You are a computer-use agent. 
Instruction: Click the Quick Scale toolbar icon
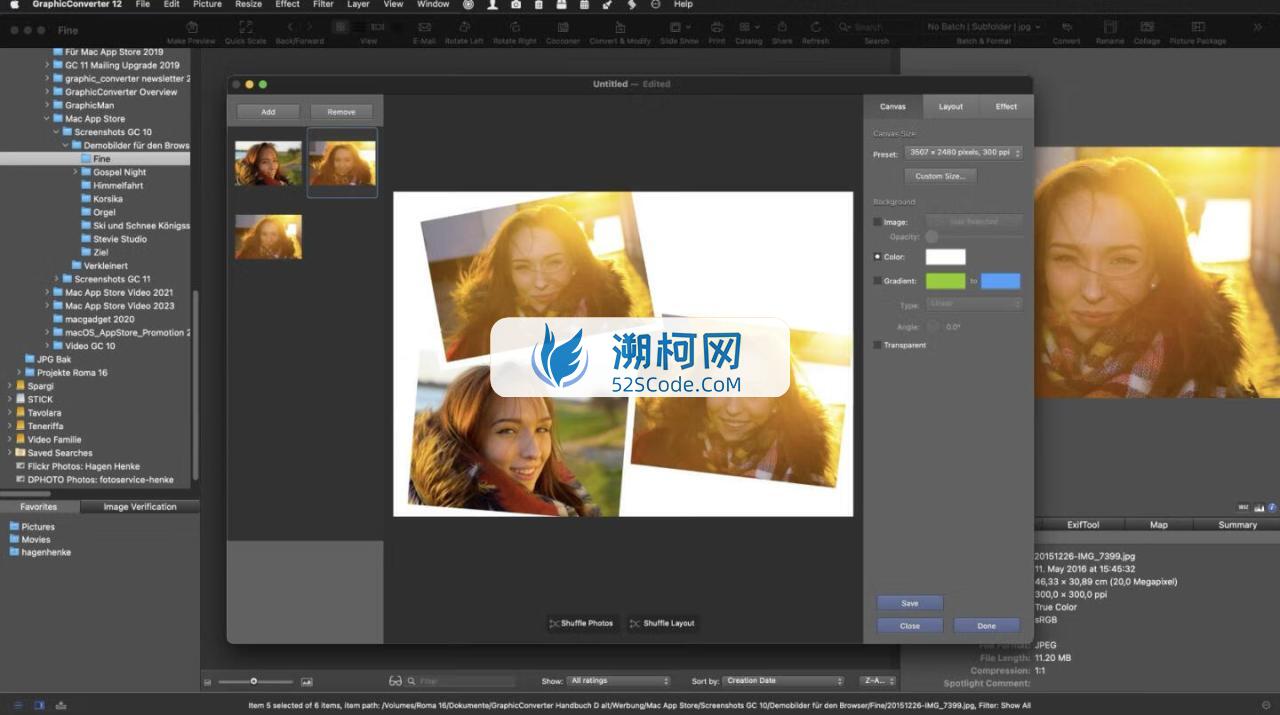(245, 27)
